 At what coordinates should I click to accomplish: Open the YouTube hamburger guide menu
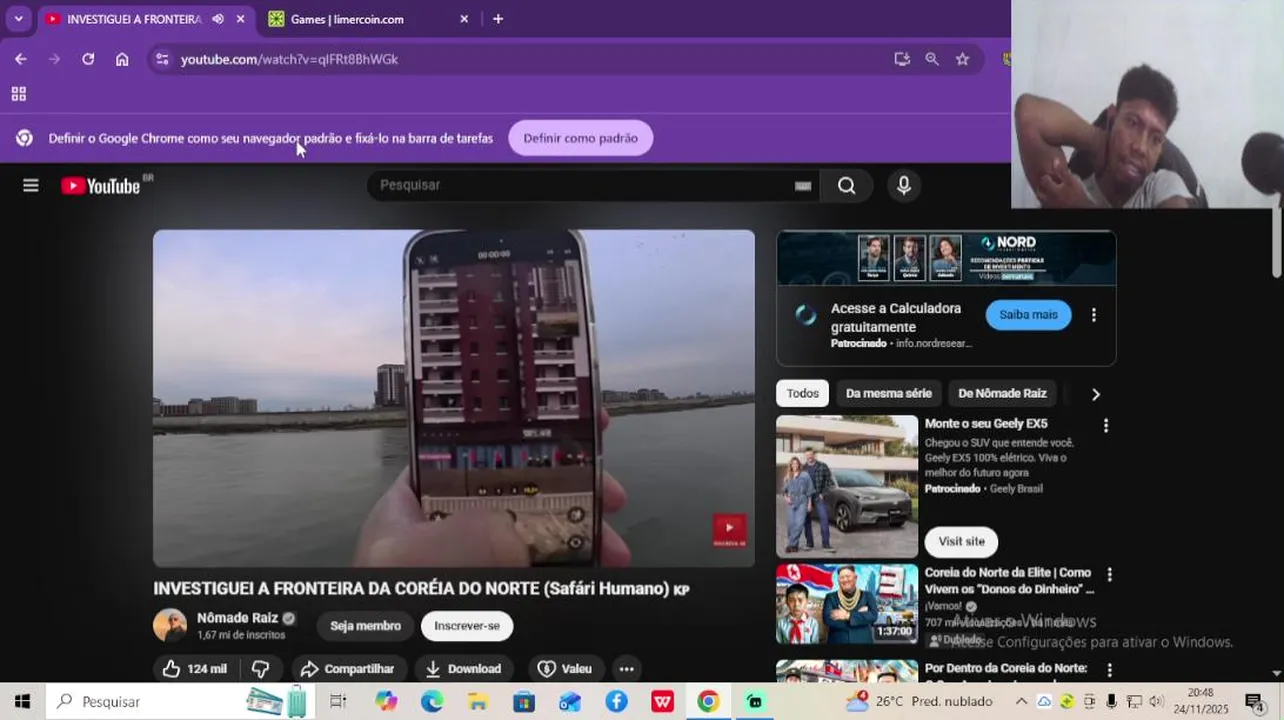point(31,185)
